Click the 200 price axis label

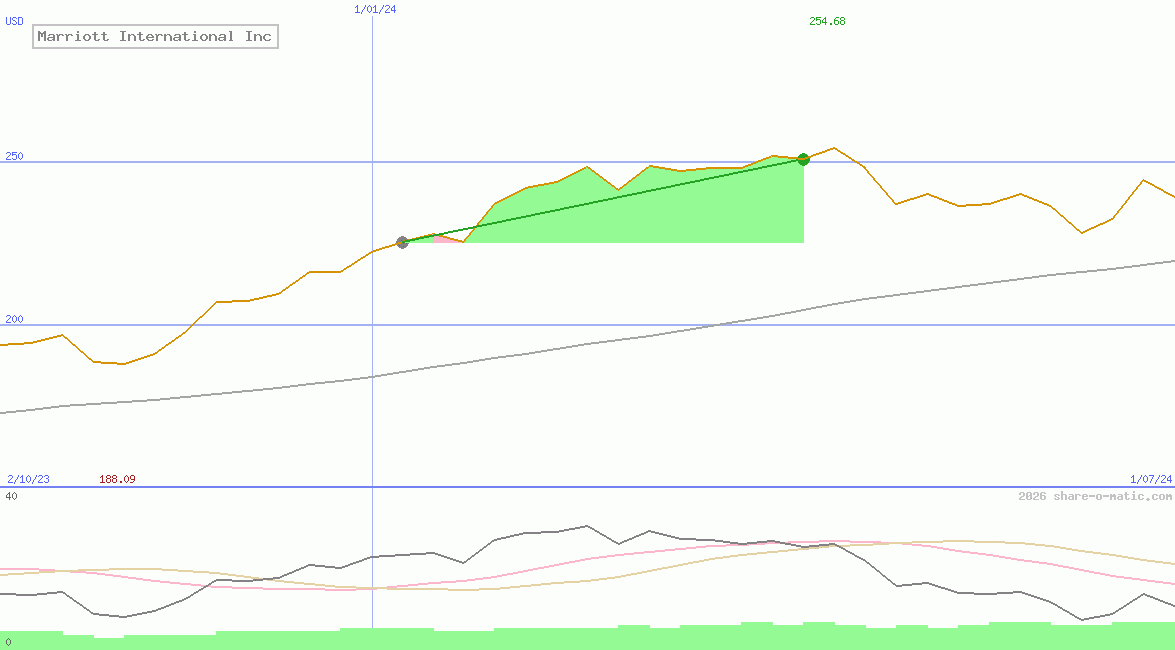[14, 319]
